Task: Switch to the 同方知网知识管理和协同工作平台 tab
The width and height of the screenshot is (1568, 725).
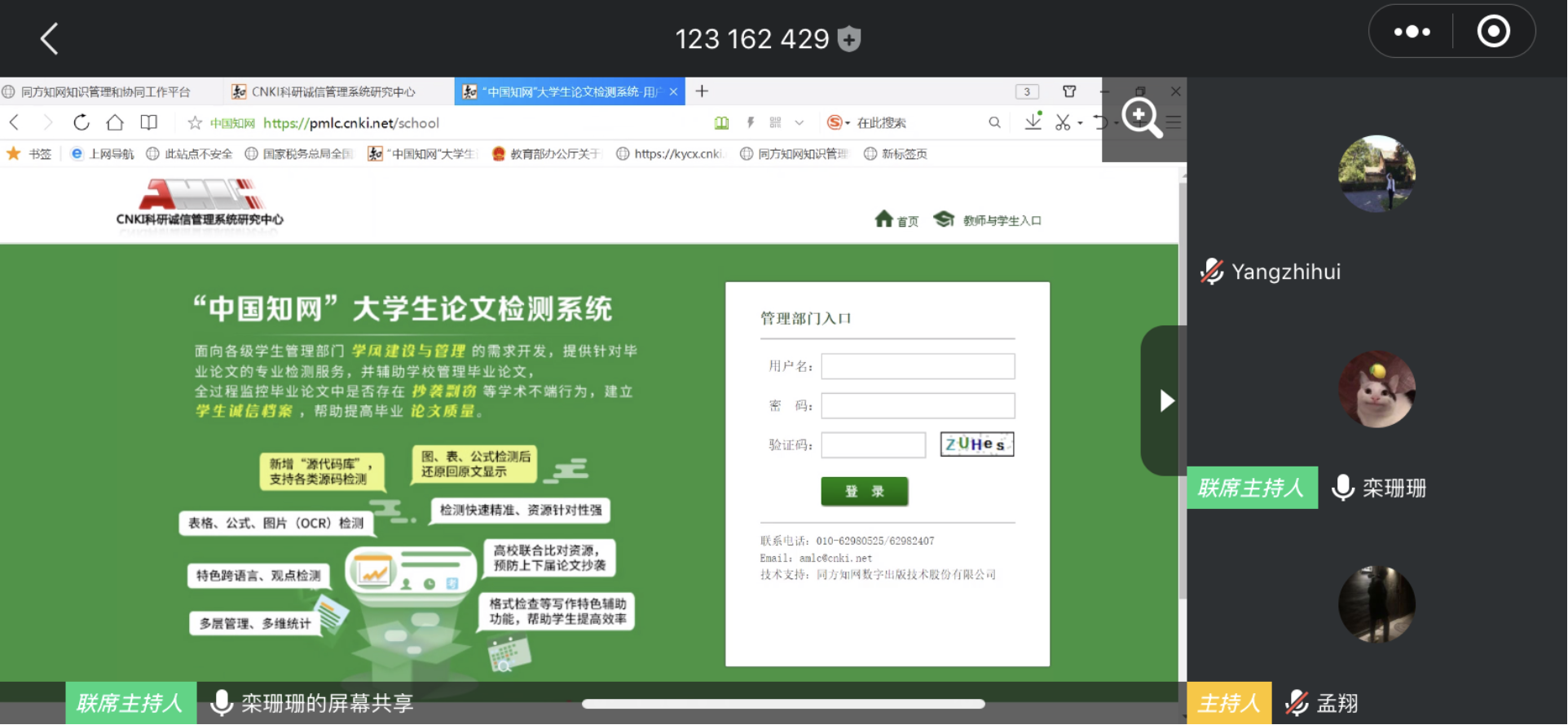Action: (105, 91)
